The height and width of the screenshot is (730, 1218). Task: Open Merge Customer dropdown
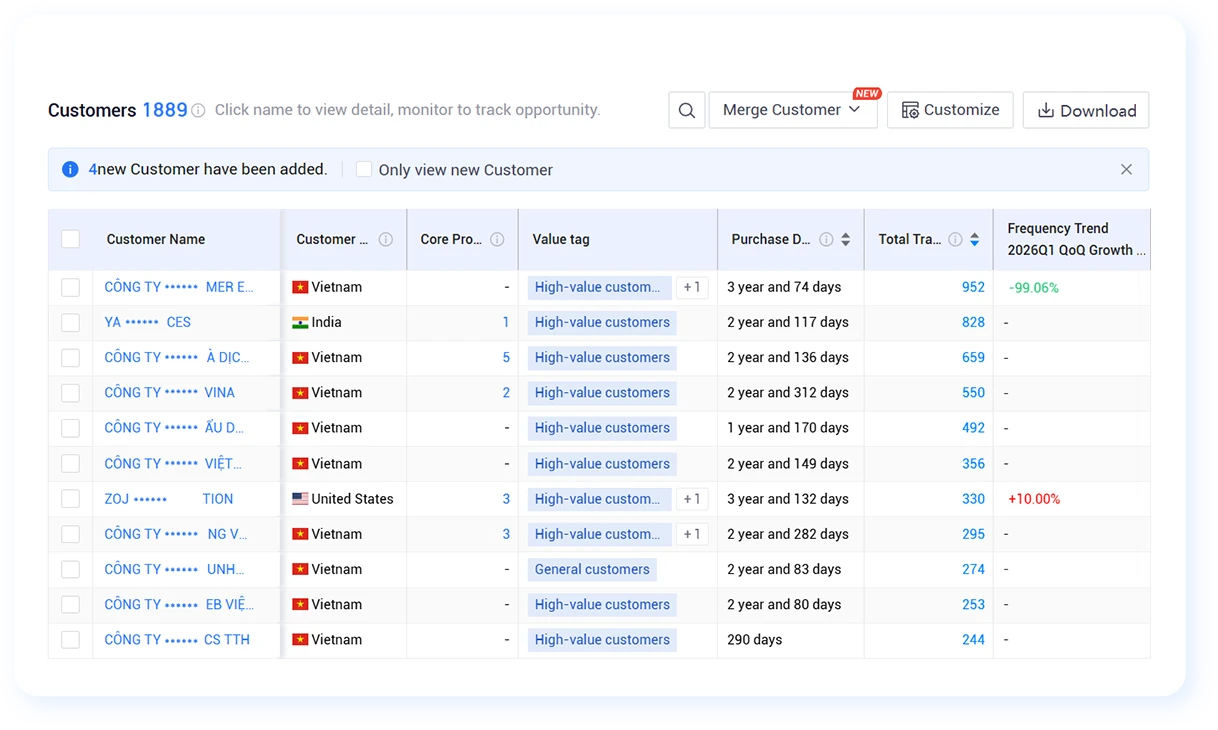(x=793, y=110)
